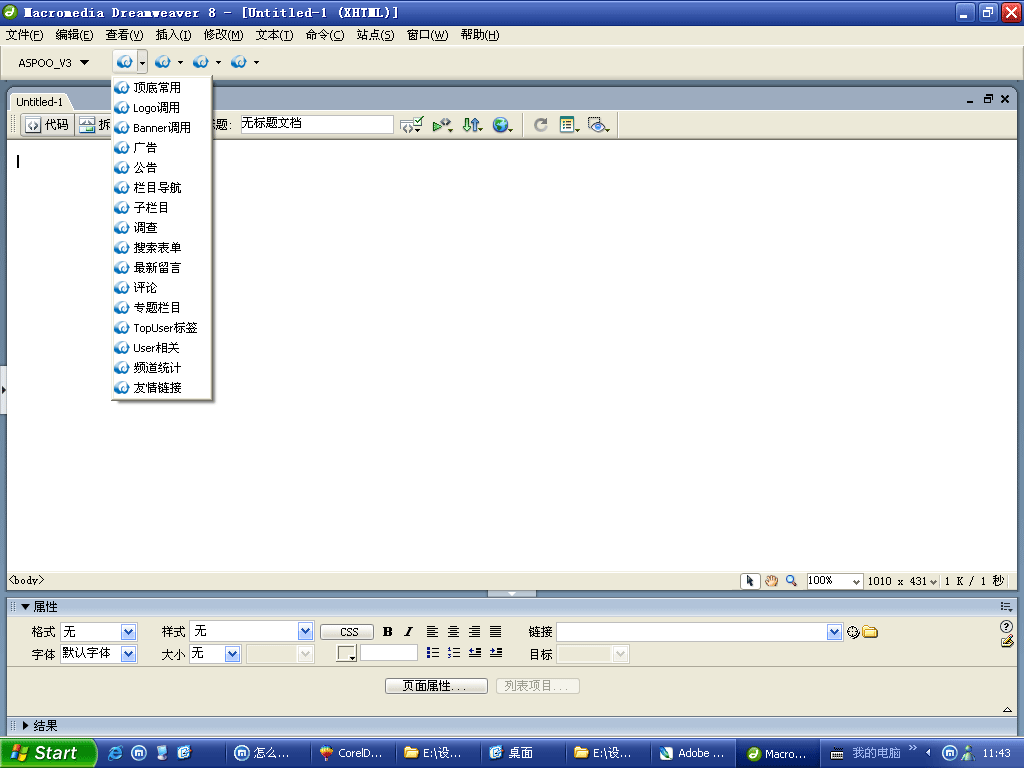Open the insert menu 插入(I)
The image size is (1024, 768).
point(173,35)
